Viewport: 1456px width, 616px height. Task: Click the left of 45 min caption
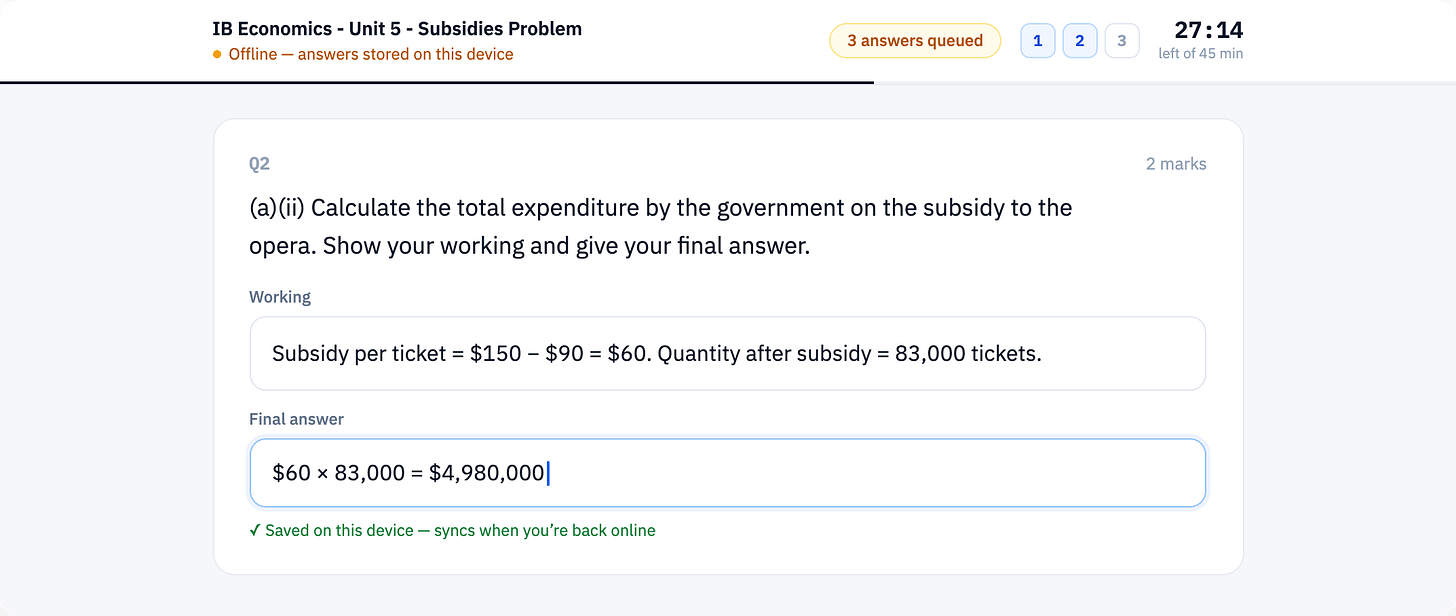coord(1201,54)
